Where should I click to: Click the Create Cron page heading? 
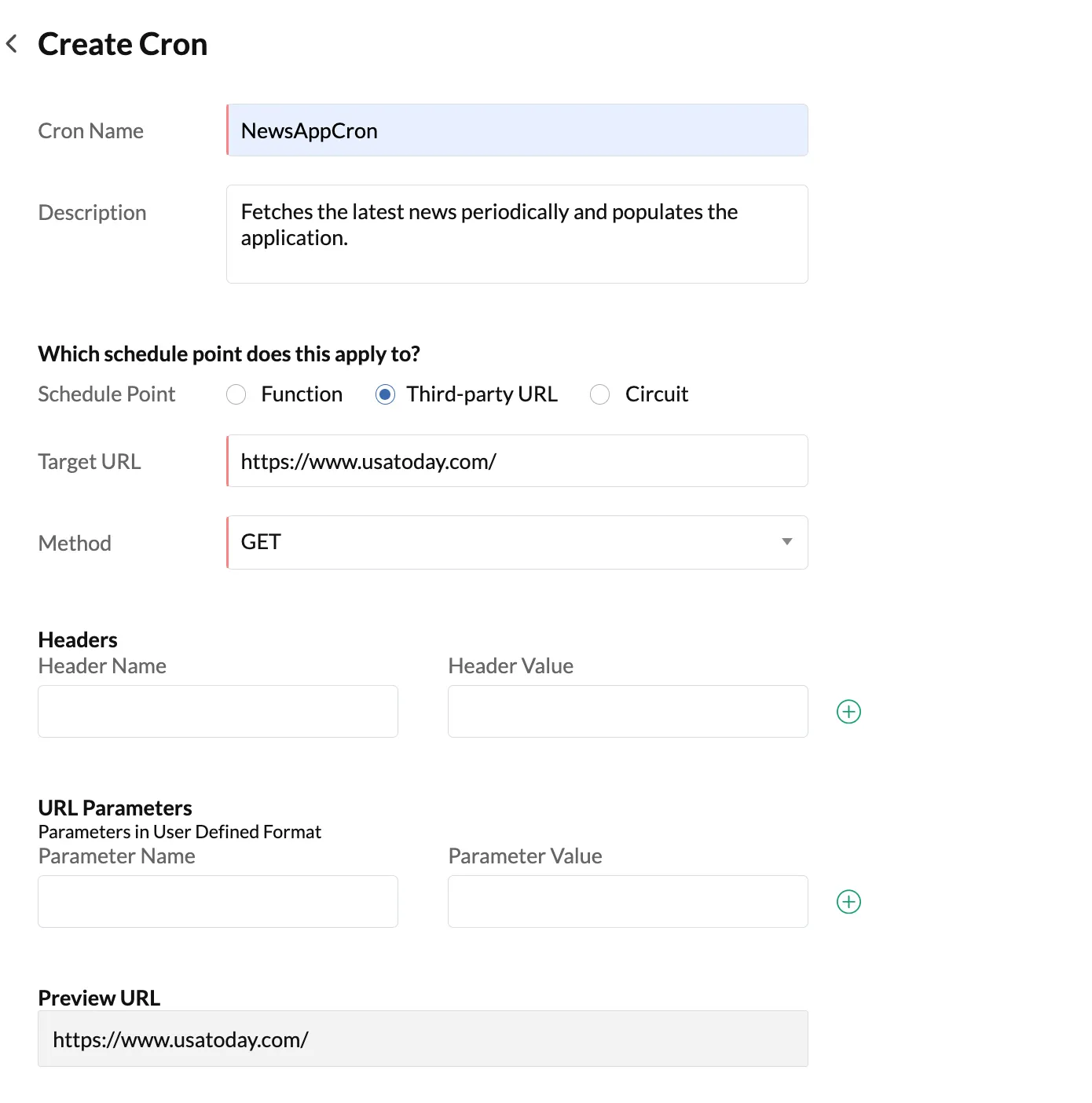pyautogui.click(x=123, y=44)
